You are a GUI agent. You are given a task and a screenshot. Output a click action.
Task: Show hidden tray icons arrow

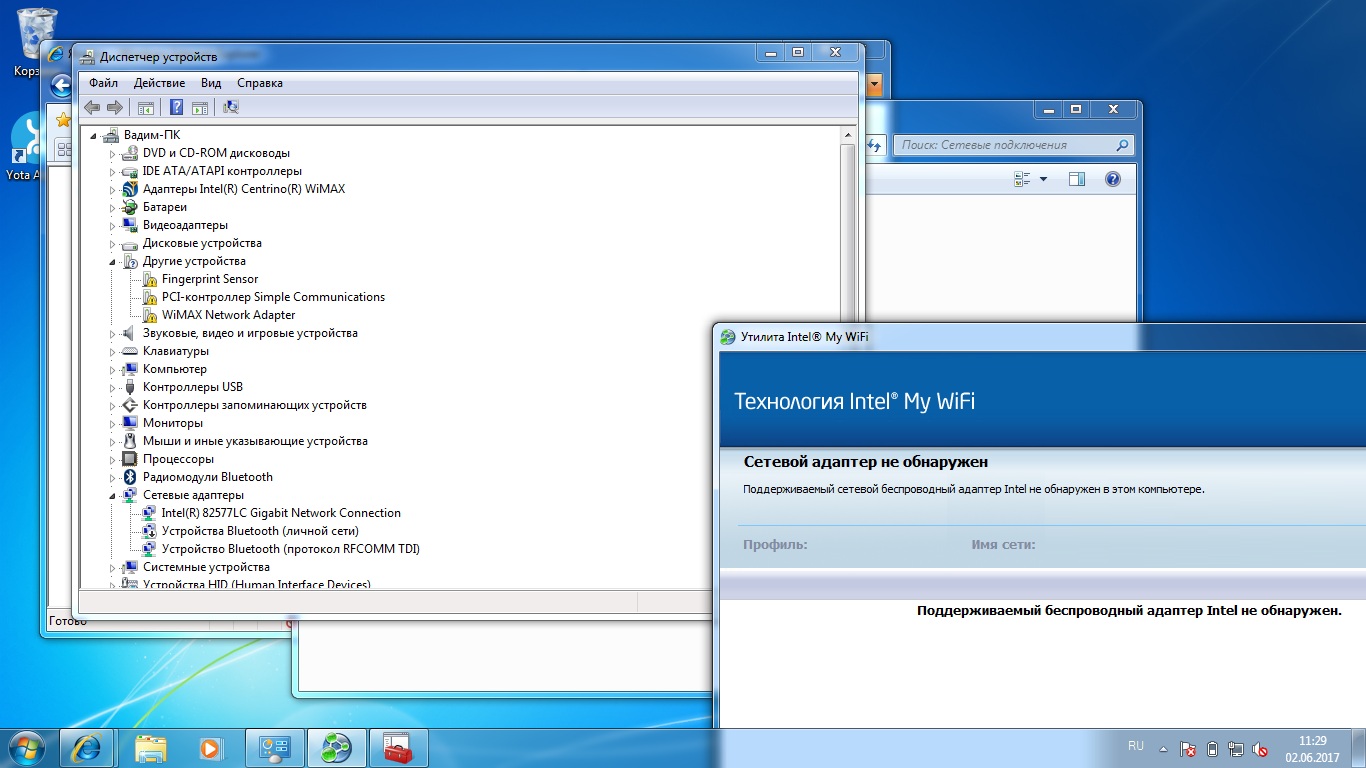pos(1163,748)
